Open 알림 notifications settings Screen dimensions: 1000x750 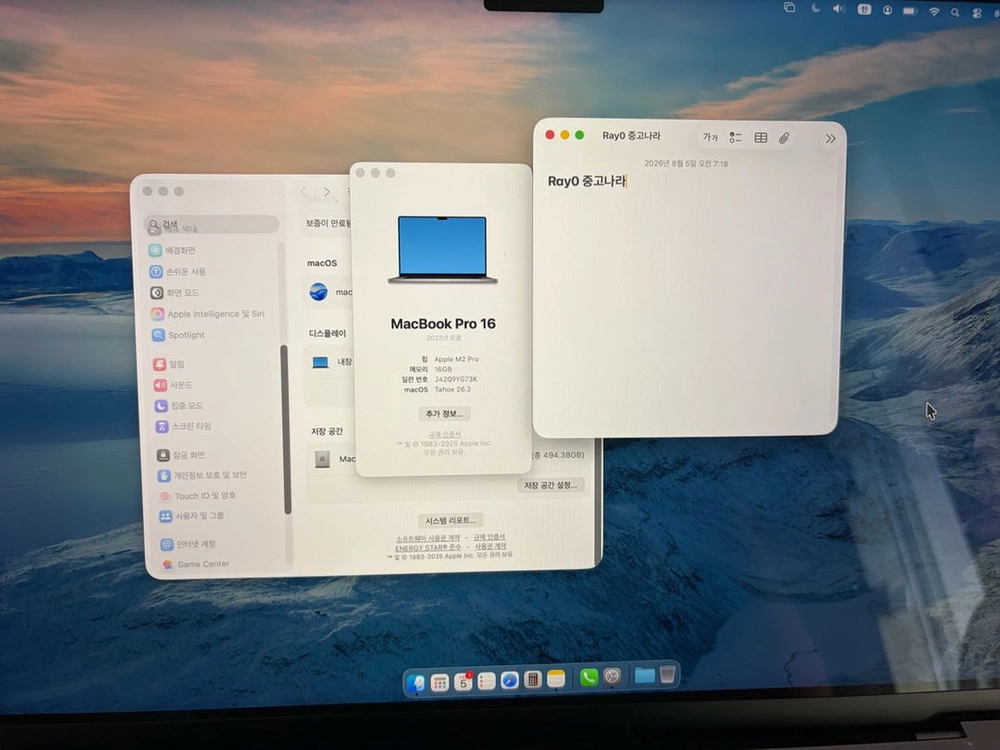click(x=169, y=364)
